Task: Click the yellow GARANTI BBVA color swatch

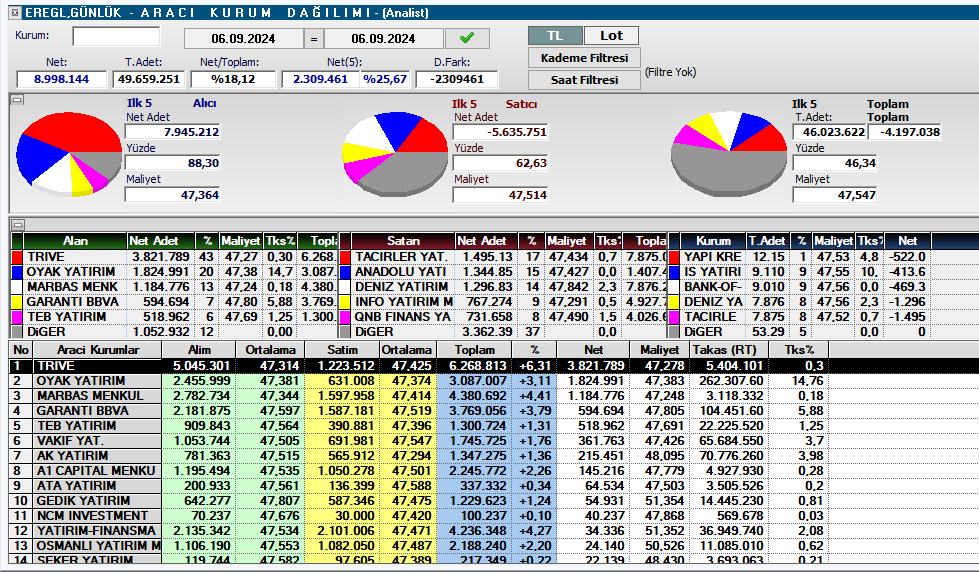Action: pos(17,302)
